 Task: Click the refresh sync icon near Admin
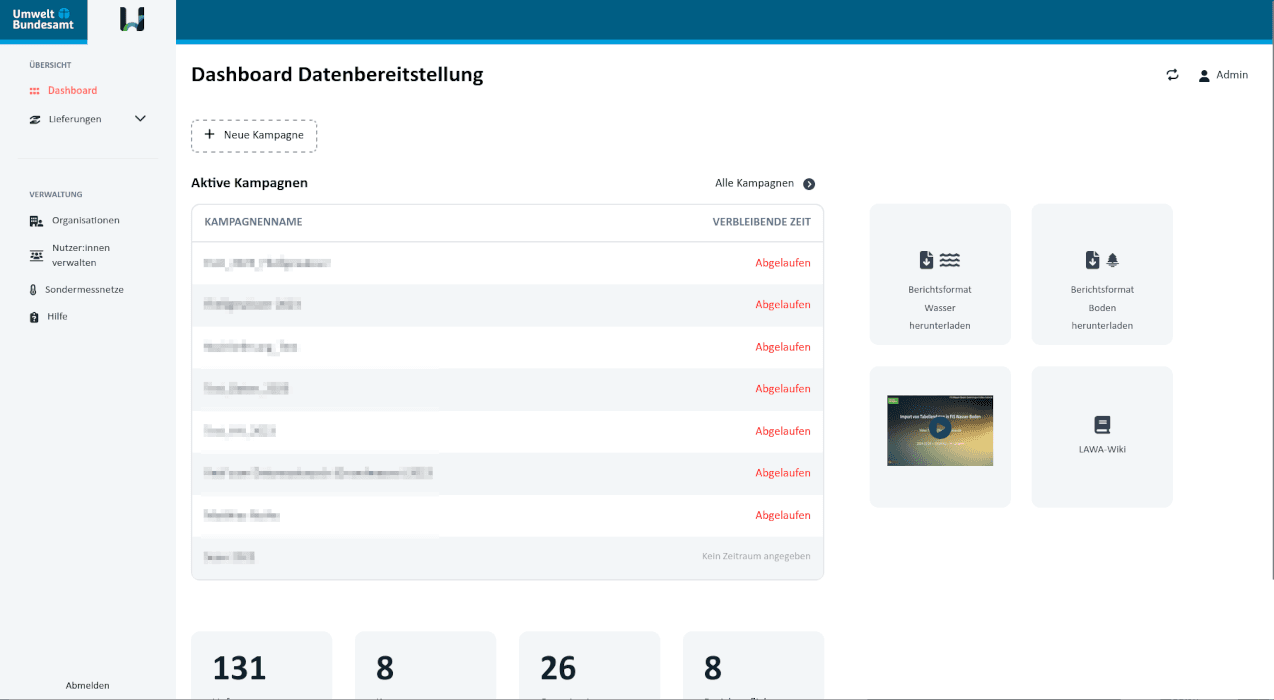pyautogui.click(x=1172, y=75)
